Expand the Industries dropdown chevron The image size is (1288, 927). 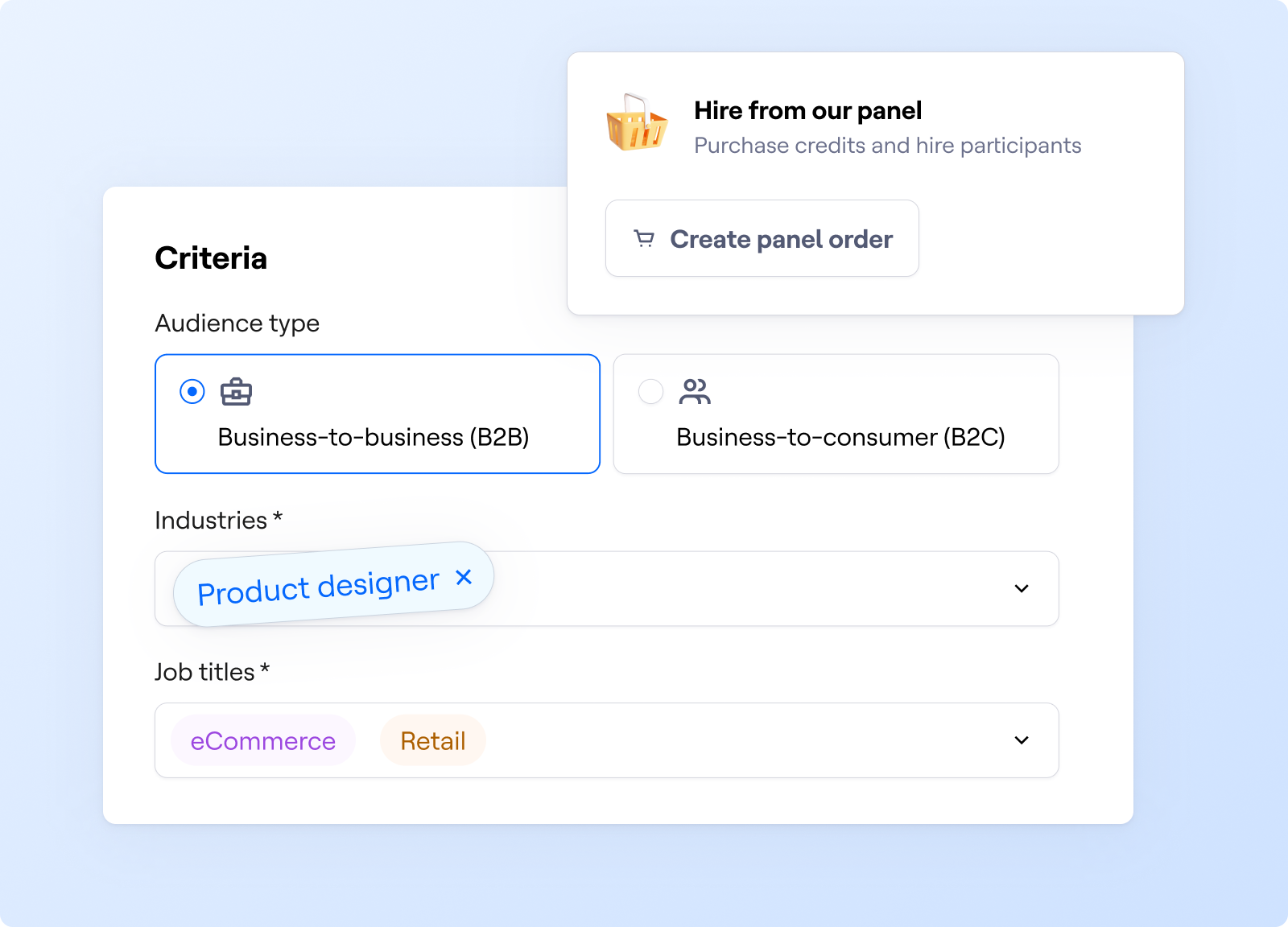[1022, 588]
